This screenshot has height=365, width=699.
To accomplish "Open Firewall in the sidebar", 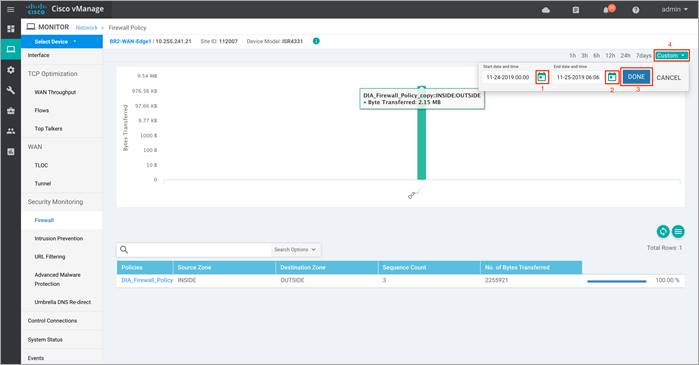I will (44, 220).
